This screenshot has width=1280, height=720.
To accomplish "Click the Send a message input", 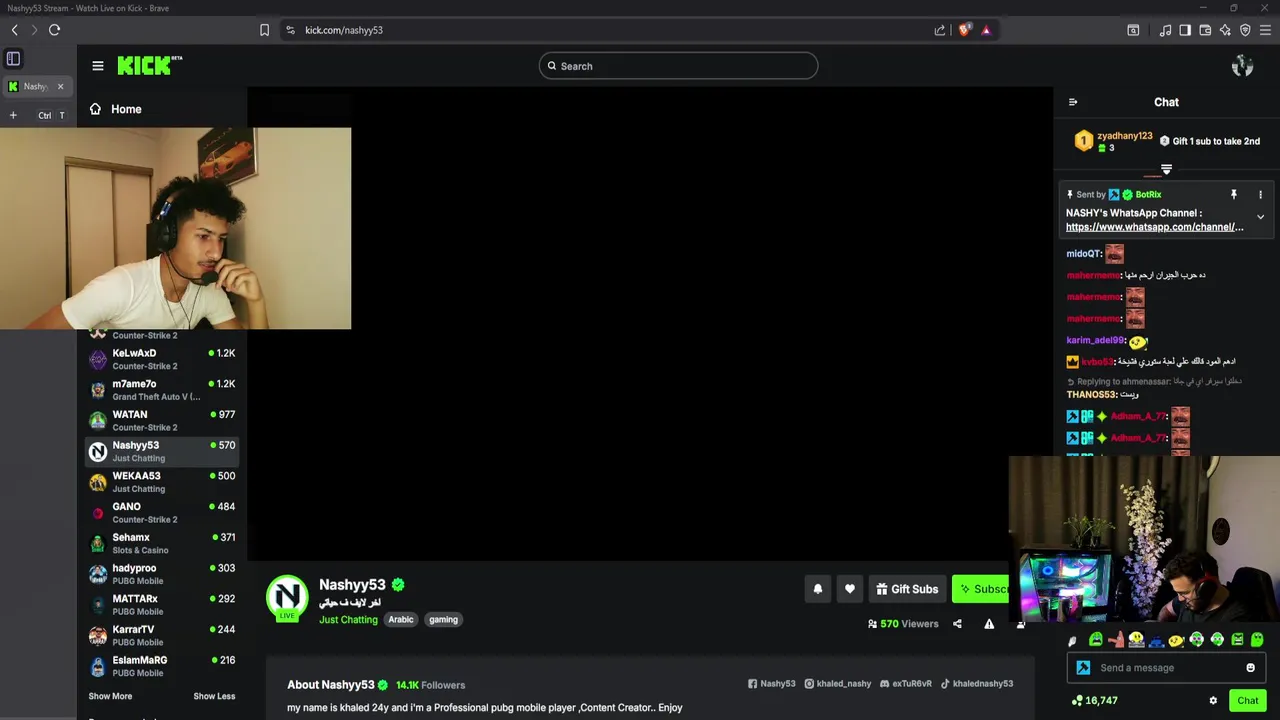I will click(1168, 668).
